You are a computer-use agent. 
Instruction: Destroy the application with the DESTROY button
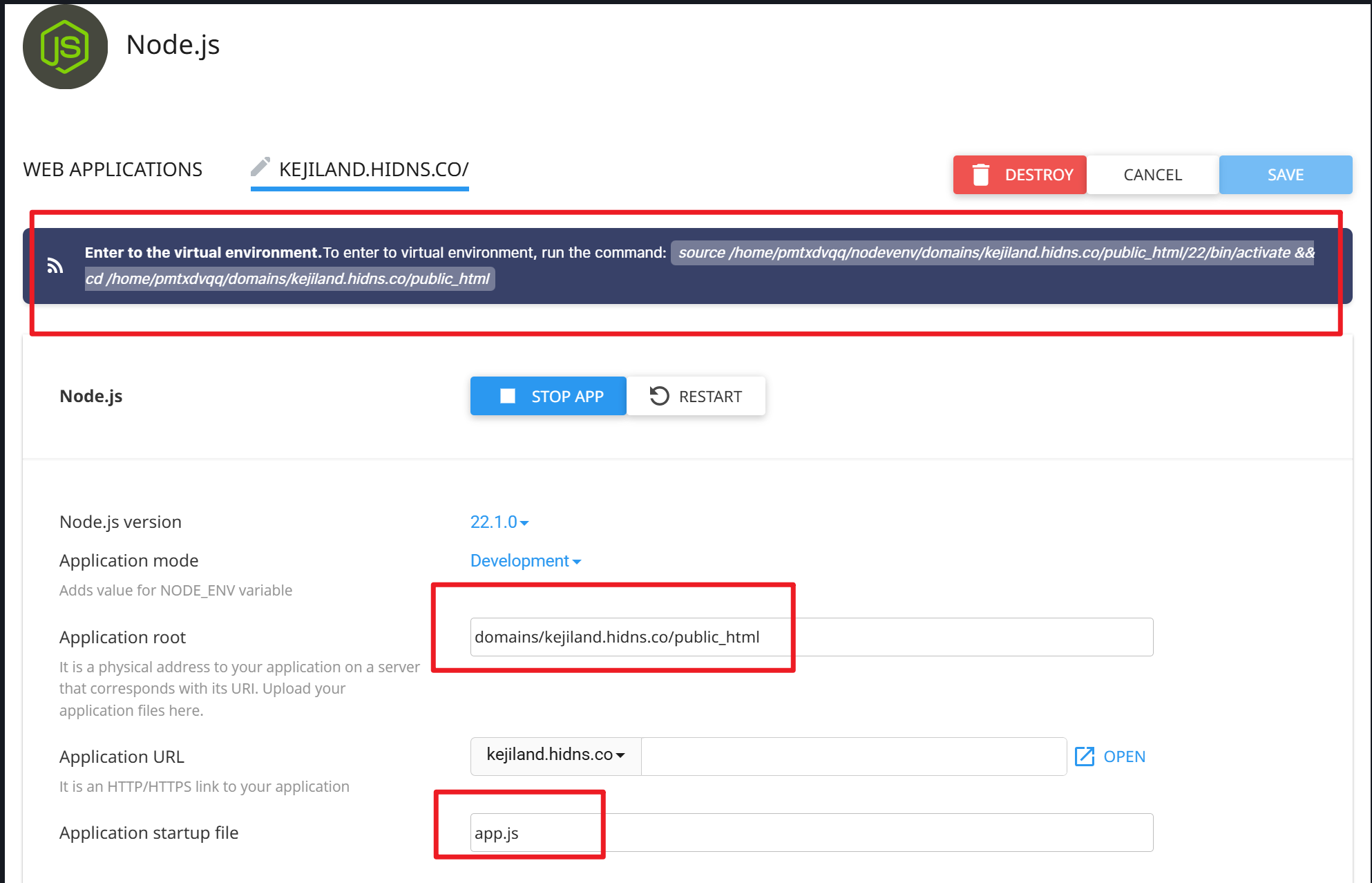[x=1020, y=175]
